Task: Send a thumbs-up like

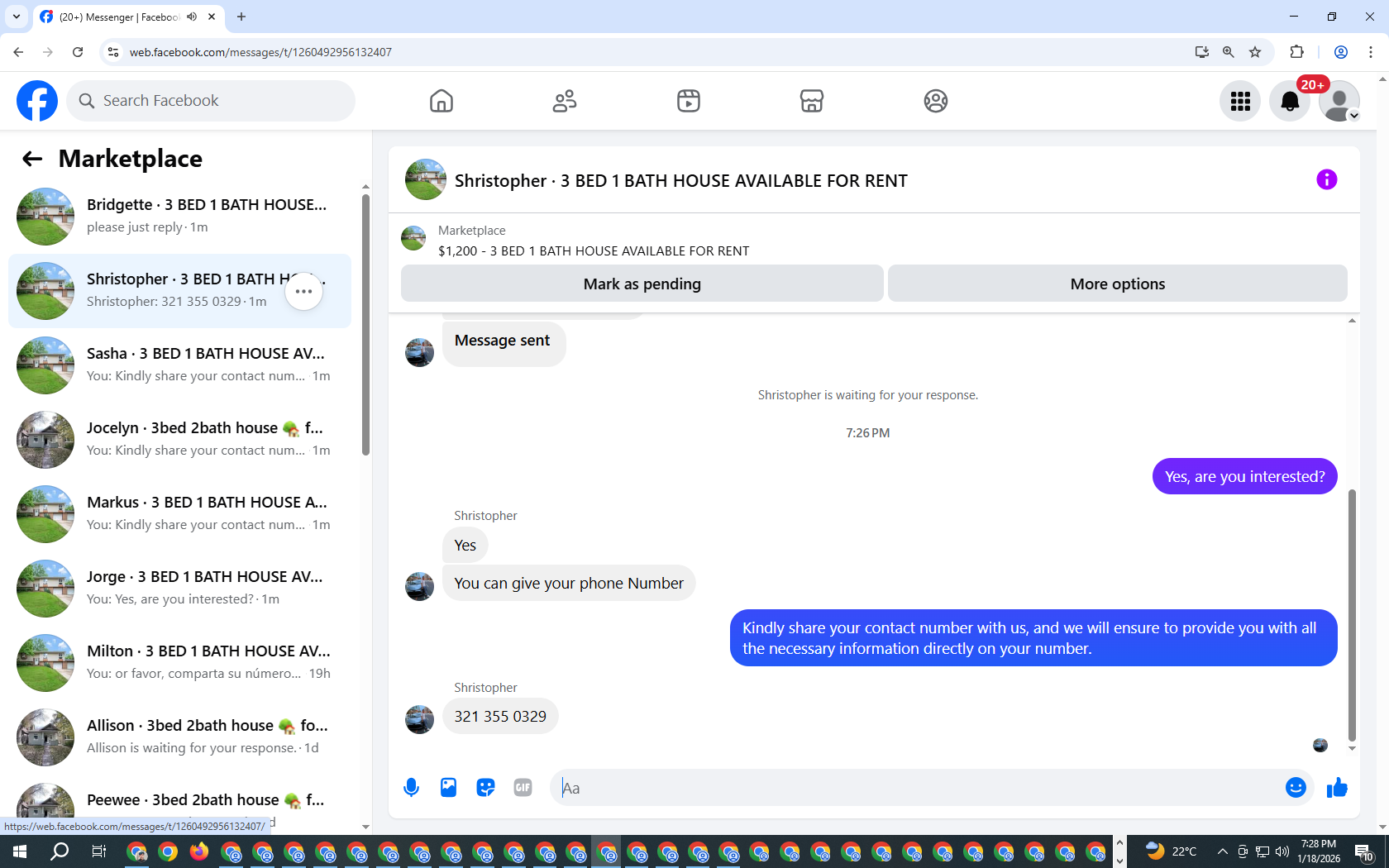Action: [1337, 788]
